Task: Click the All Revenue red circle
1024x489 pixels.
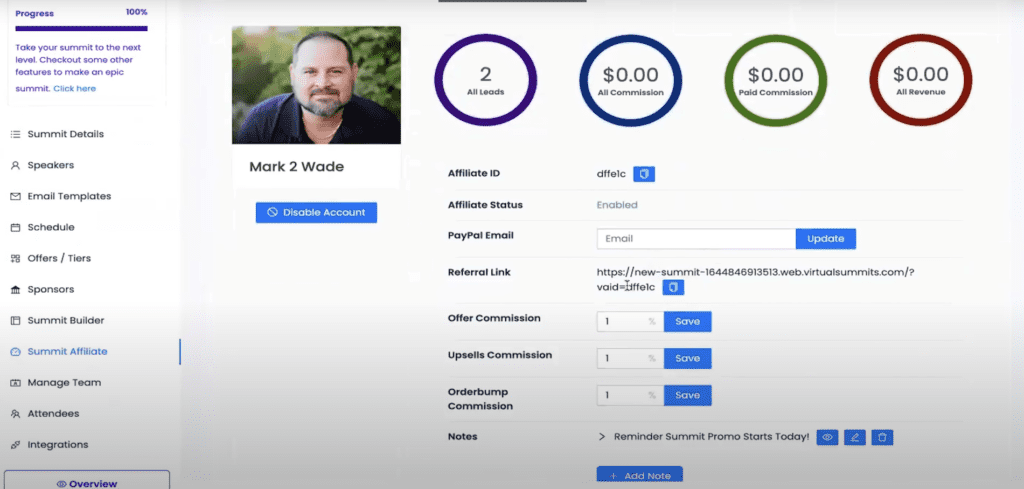Action: point(921,80)
